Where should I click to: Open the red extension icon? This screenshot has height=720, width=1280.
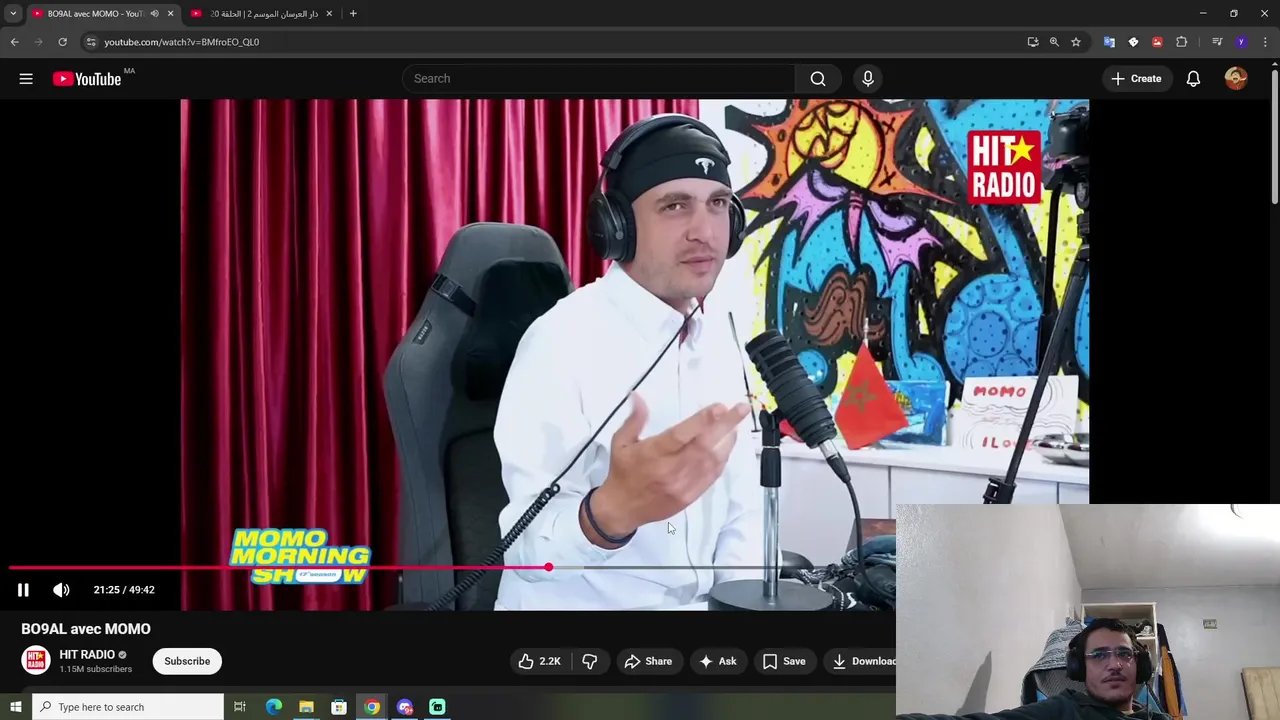1157,42
